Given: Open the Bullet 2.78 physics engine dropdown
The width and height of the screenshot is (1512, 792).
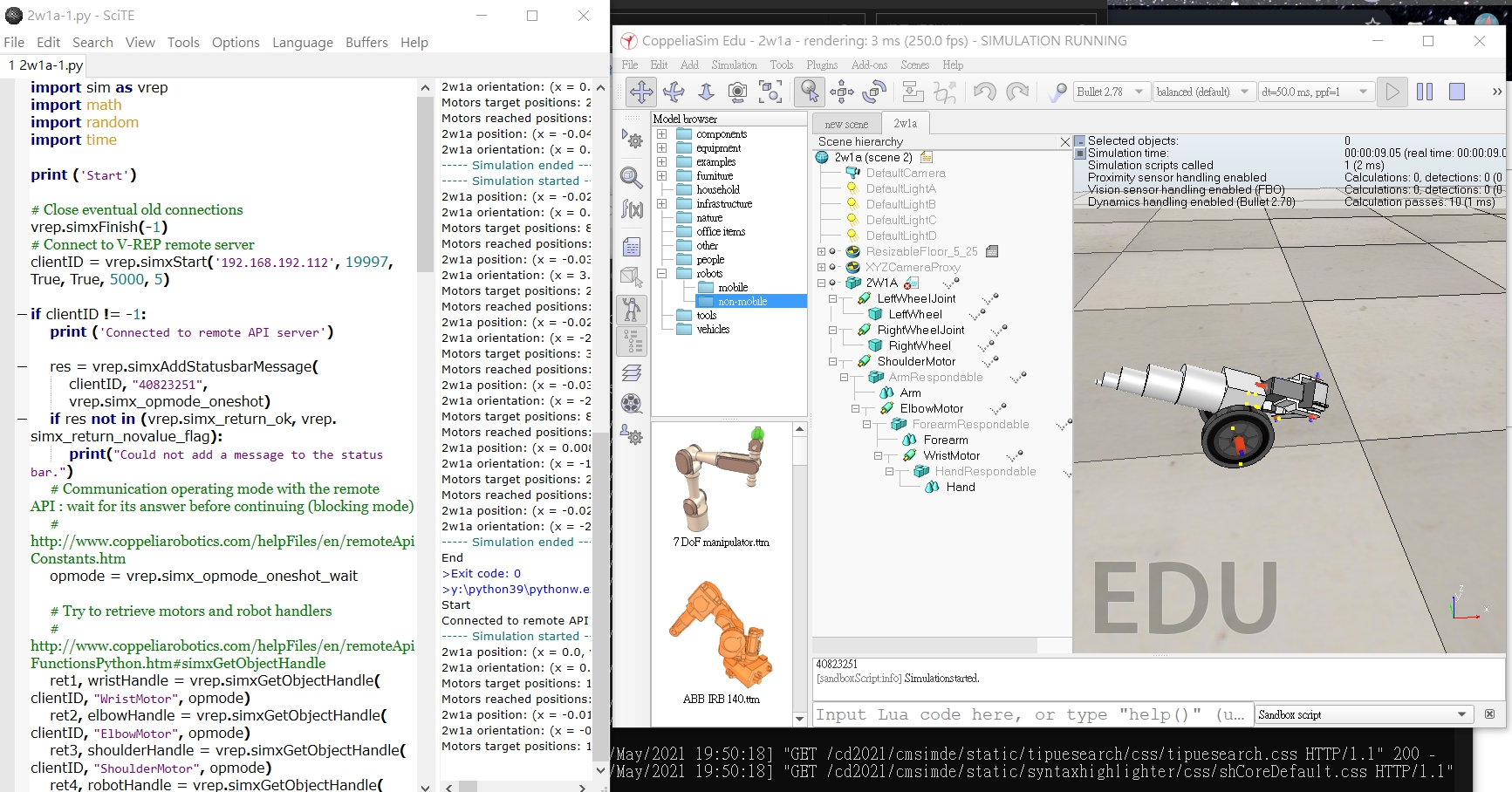Looking at the screenshot, I should [x=1111, y=92].
